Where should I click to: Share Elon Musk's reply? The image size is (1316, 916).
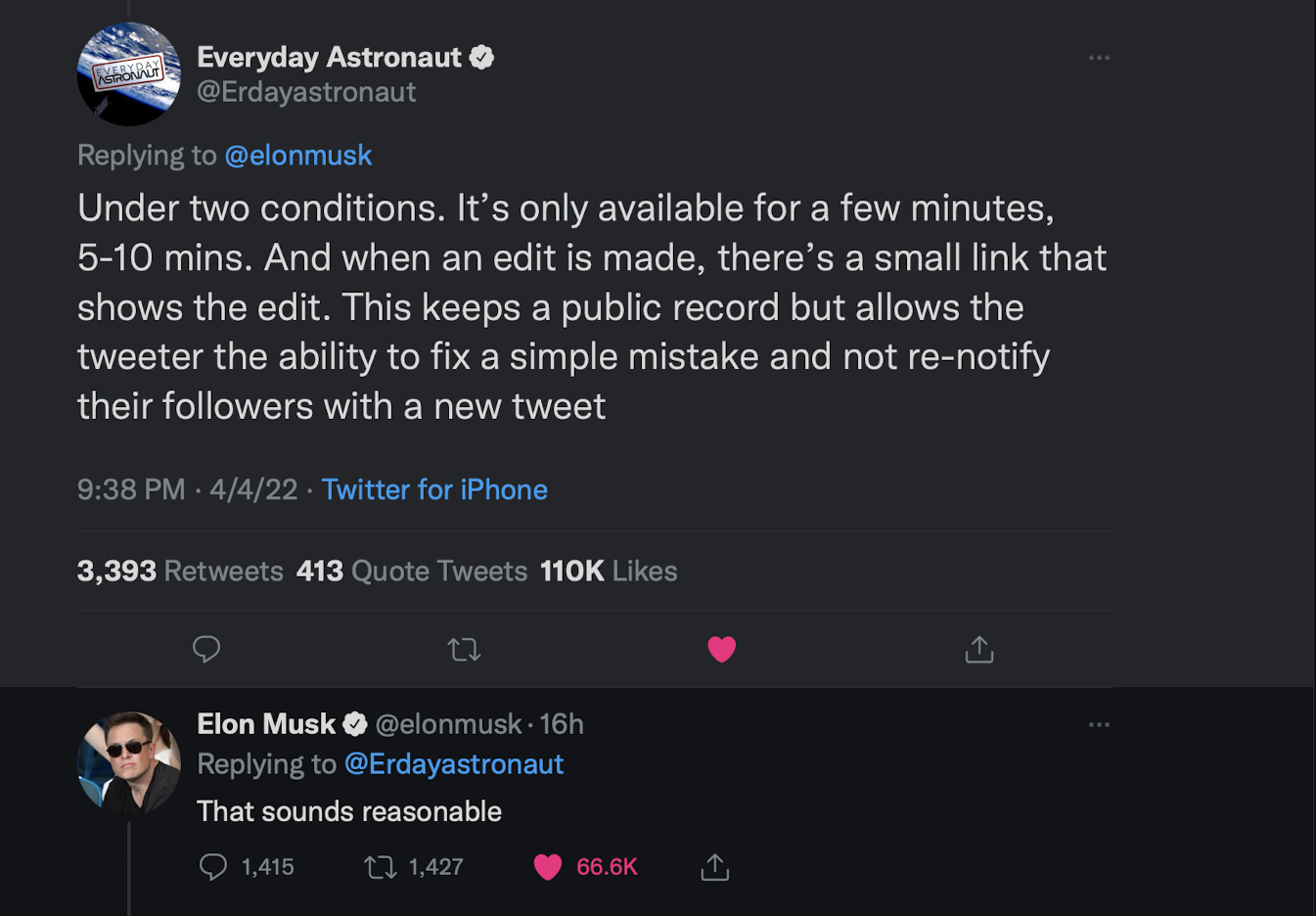pyautogui.click(x=715, y=867)
